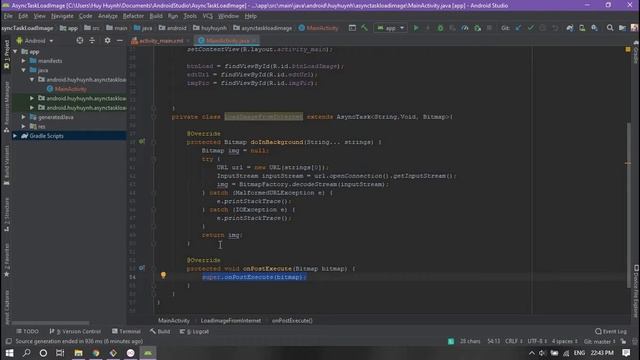Expand the generatedJava folder
Screen dimensions: 640x360
click(24, 117)
